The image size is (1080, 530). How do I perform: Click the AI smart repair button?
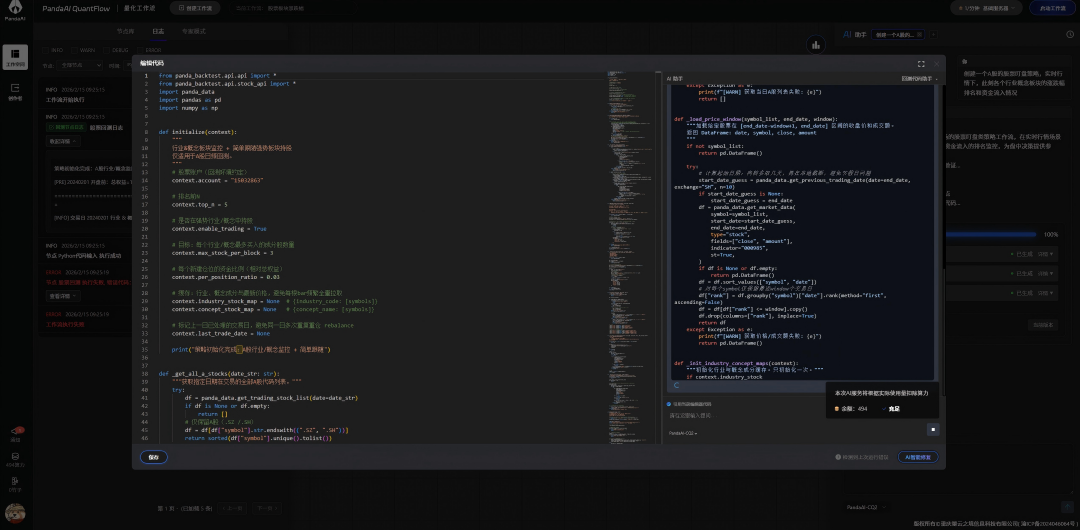[917, 457]
